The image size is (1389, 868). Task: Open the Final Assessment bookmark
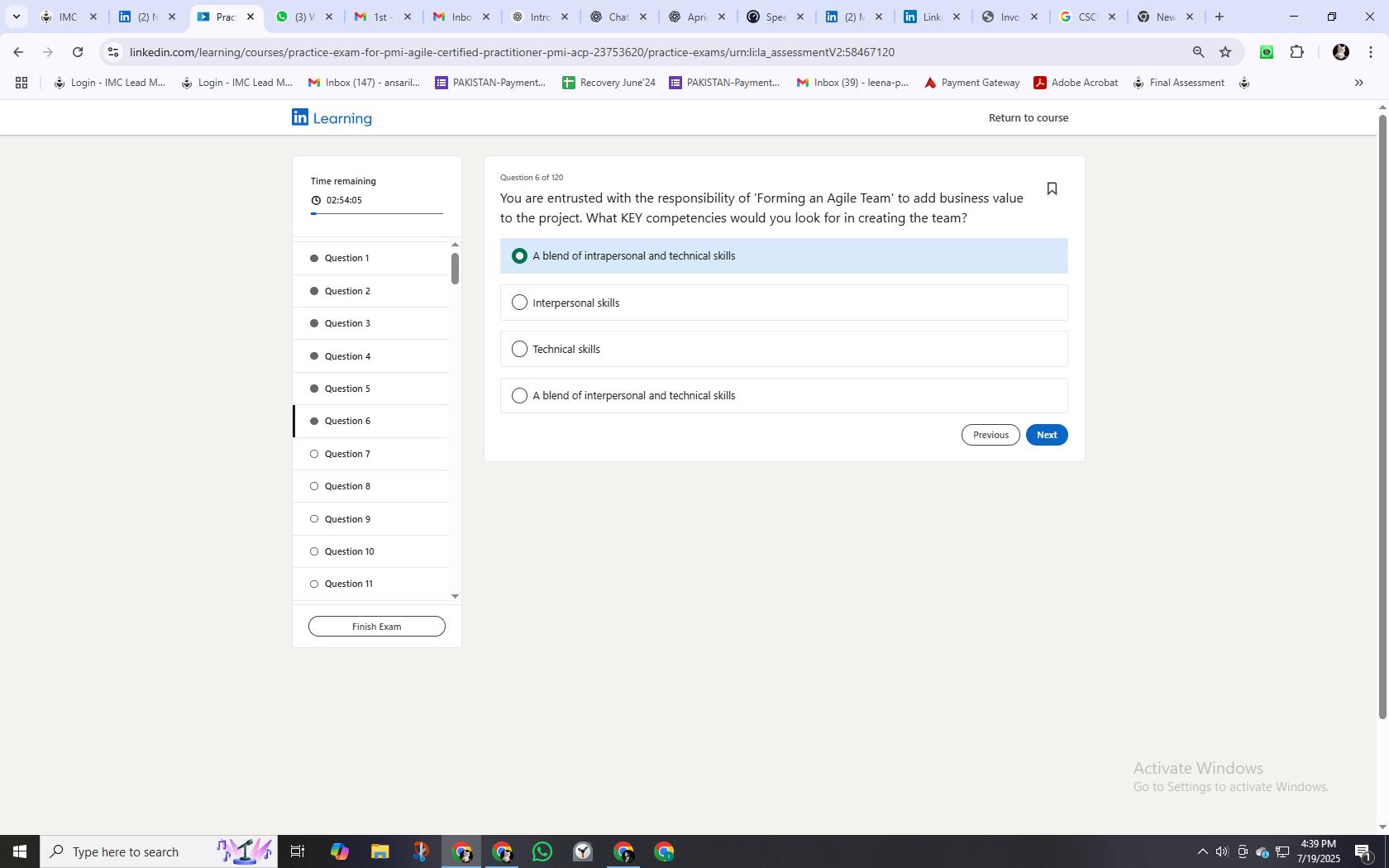(x=1178, y=83)
